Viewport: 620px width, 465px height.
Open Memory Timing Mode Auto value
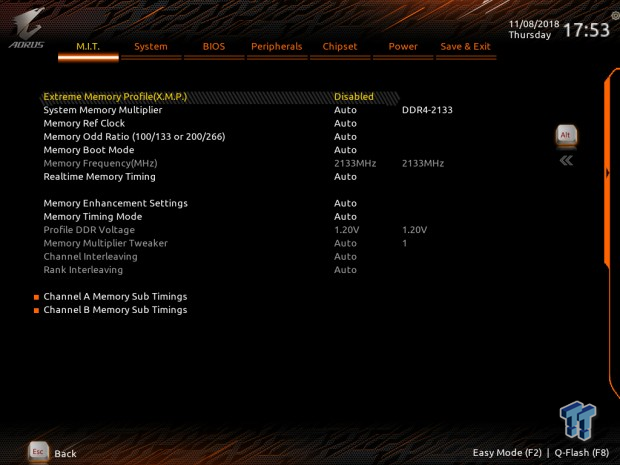pos(345,217)
